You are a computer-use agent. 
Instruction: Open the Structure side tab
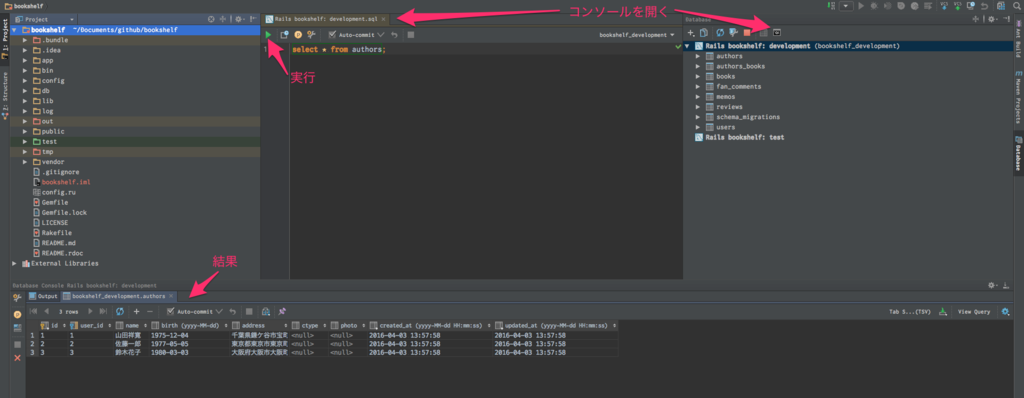5,96
